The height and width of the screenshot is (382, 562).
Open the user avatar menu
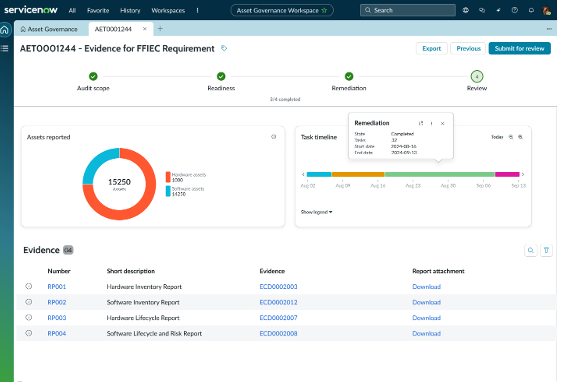coord(547,10)
